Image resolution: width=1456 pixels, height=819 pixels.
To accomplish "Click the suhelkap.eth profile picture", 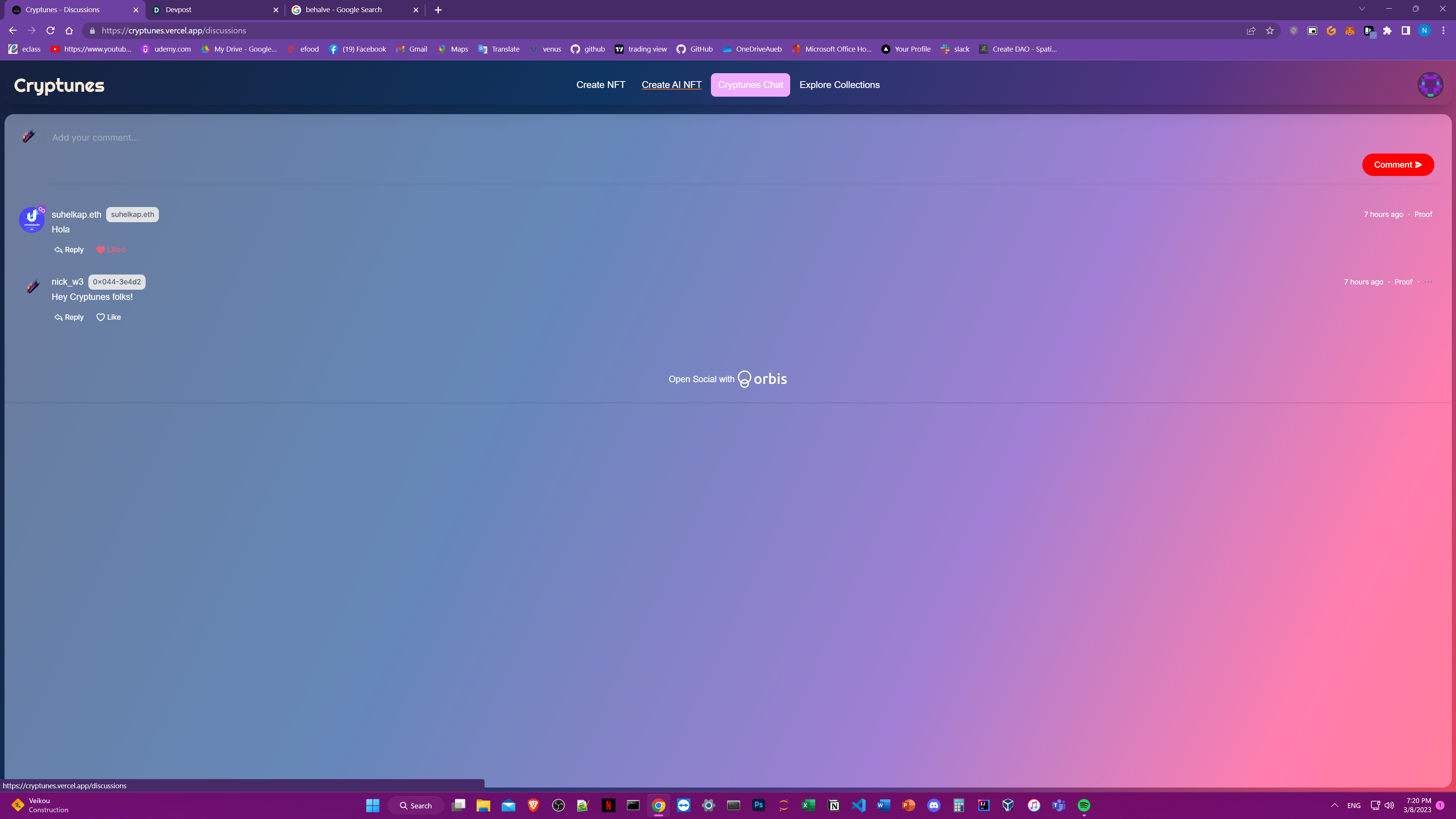I will coord(31,219).
